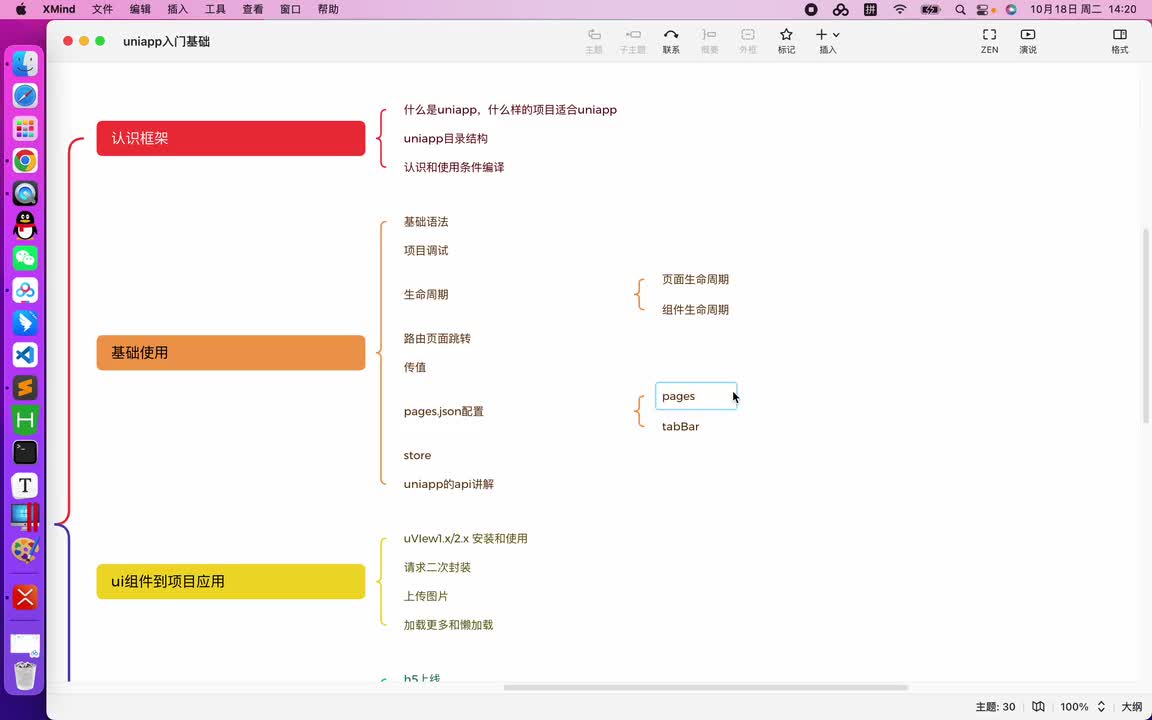Viewport: 1152px width, 720px height.
Task: Open Control Center in the menu bar
Action: tap(984, 10)
